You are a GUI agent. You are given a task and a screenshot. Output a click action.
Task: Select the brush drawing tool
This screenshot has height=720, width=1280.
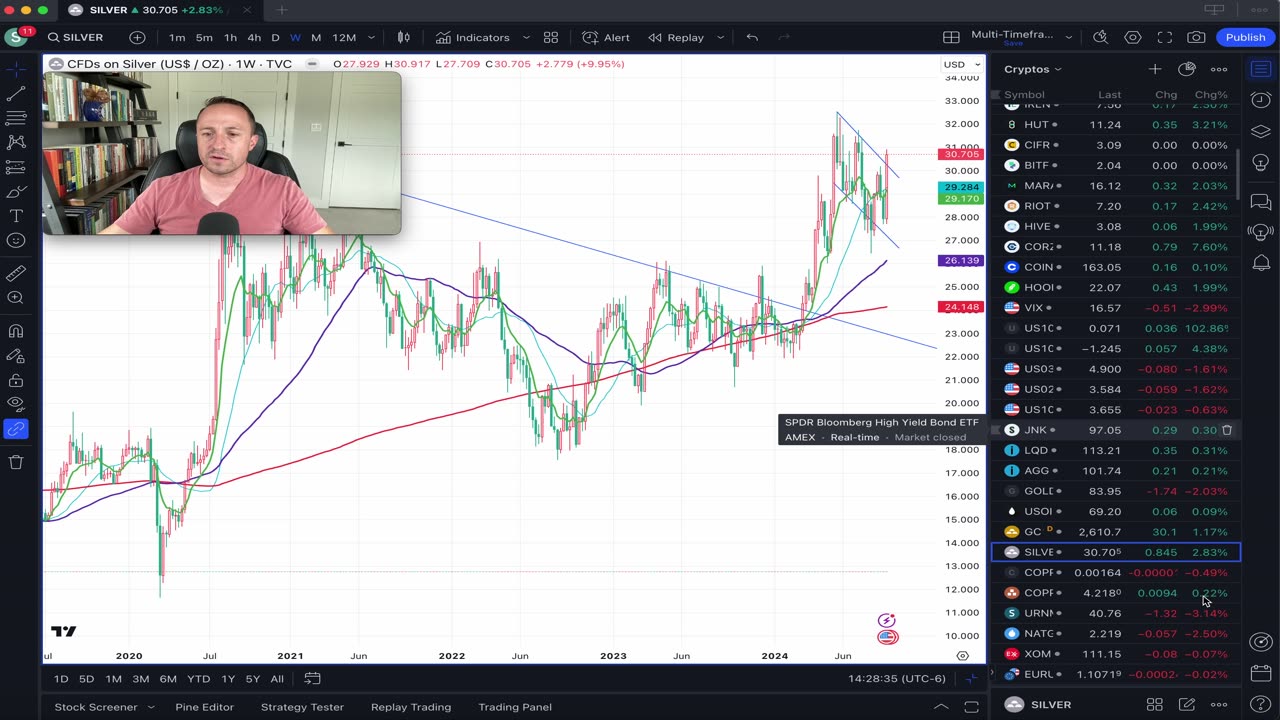[16, 192]
